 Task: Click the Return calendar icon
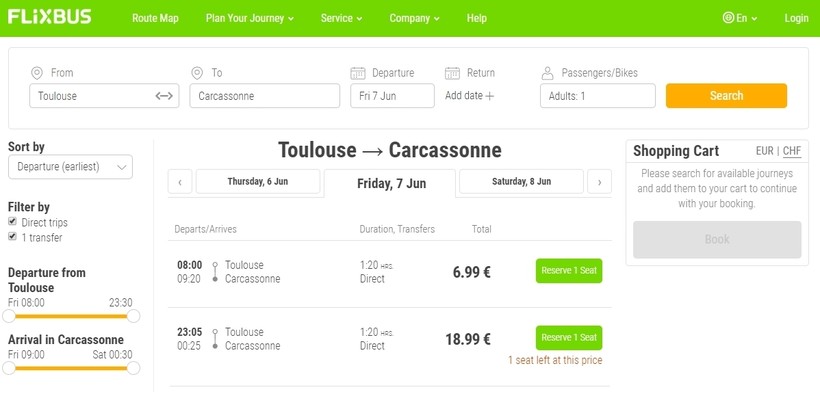pyautogui.click(x=452, y=73)
